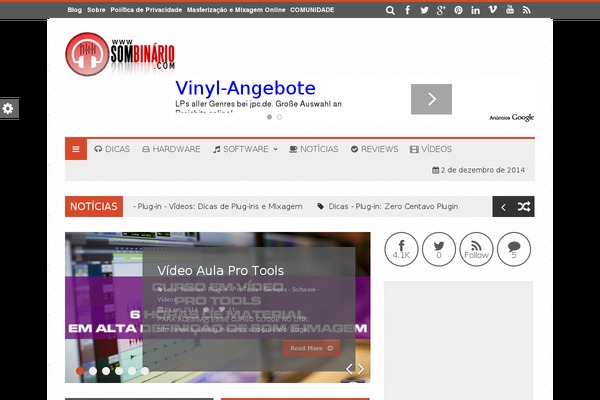Select the first slider dot

(x=80, y=371)
